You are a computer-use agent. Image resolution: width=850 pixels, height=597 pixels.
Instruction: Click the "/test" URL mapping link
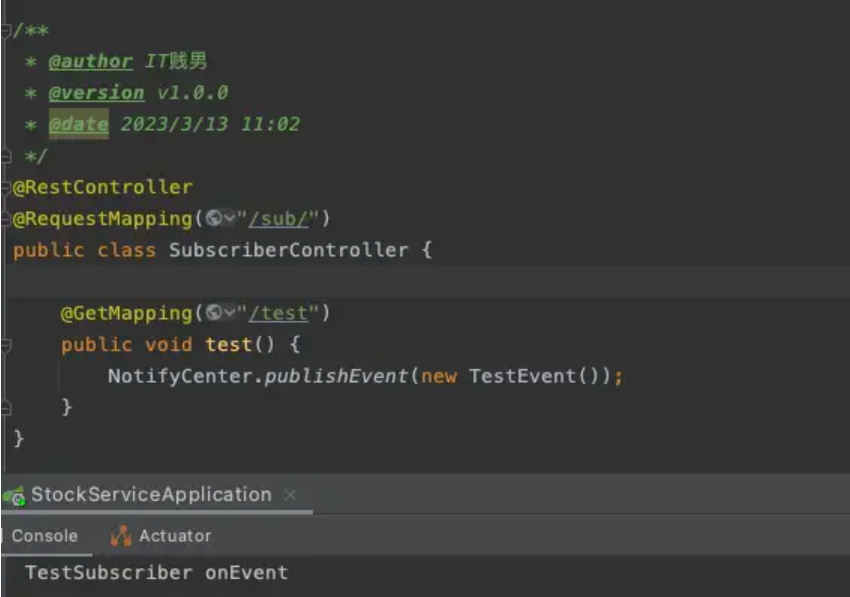point(278,313)
